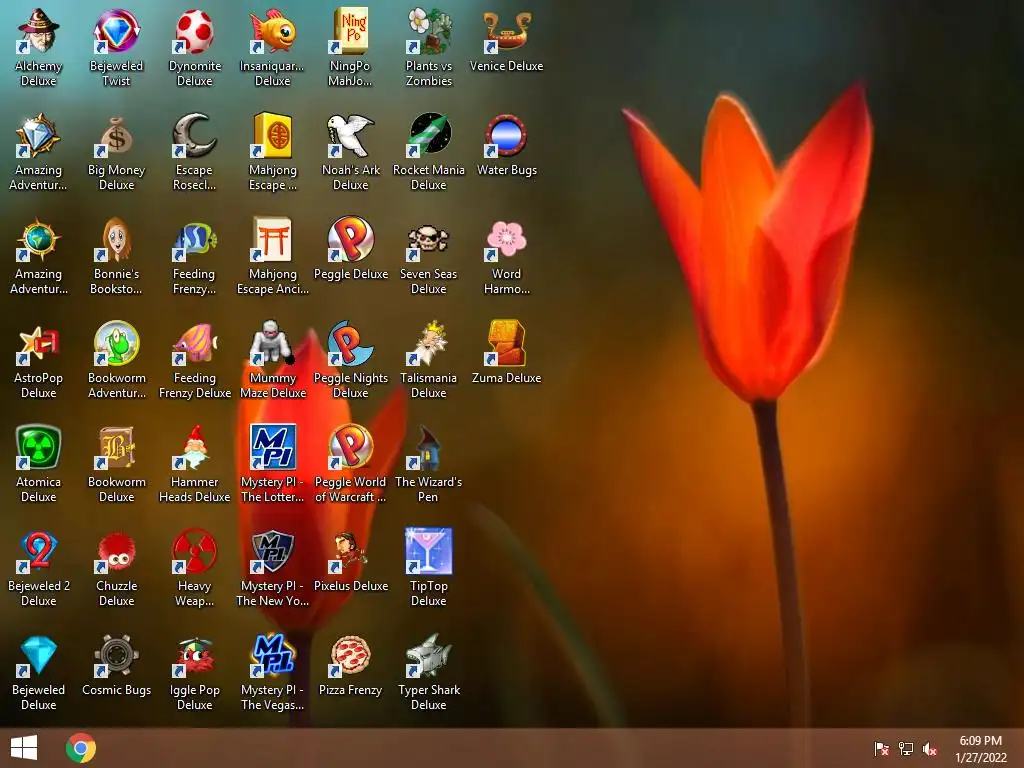
Task: Click the Peggle Deluxe icon
Action: (351, 239)
